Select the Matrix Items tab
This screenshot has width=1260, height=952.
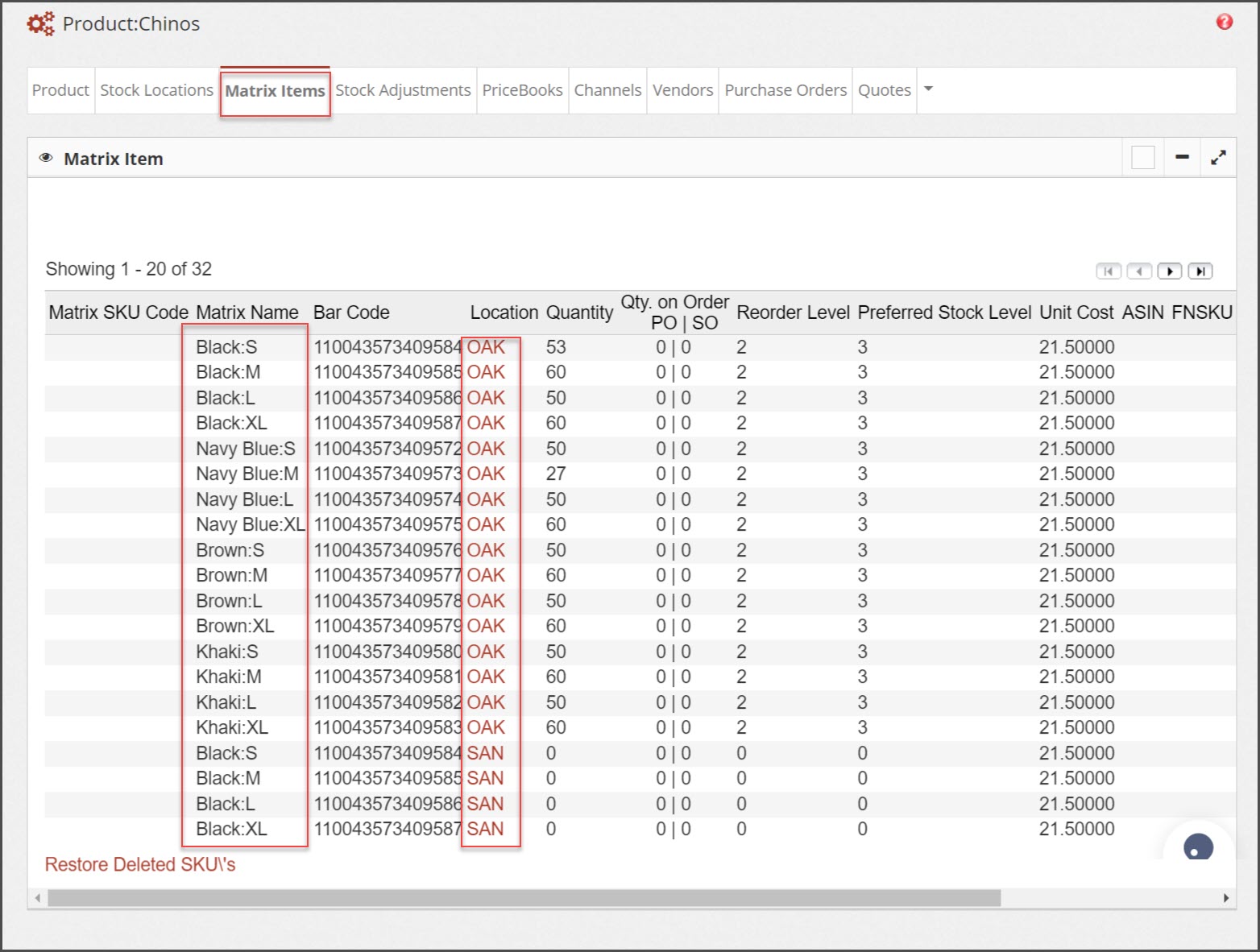(x=275, y=91)
